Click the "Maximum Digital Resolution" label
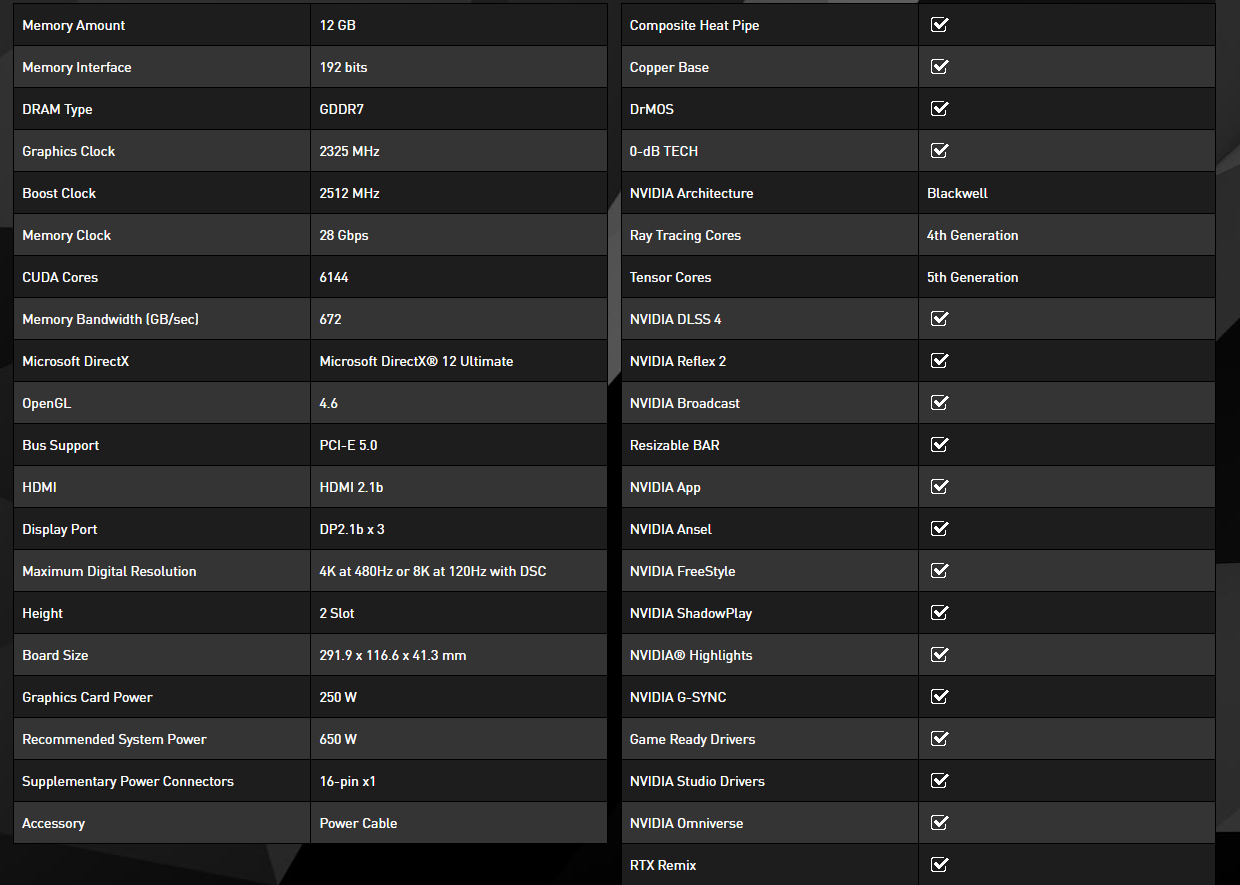This screenshot has height=885, width=1240. tap(109, 571)
